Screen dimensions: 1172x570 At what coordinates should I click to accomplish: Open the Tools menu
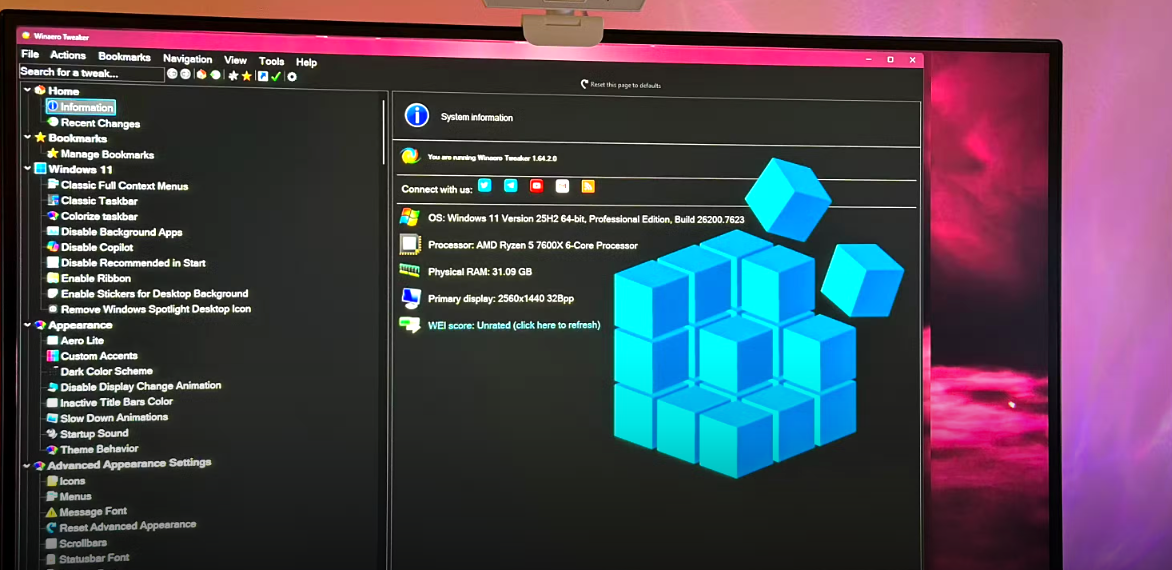(x=271, y=61)
